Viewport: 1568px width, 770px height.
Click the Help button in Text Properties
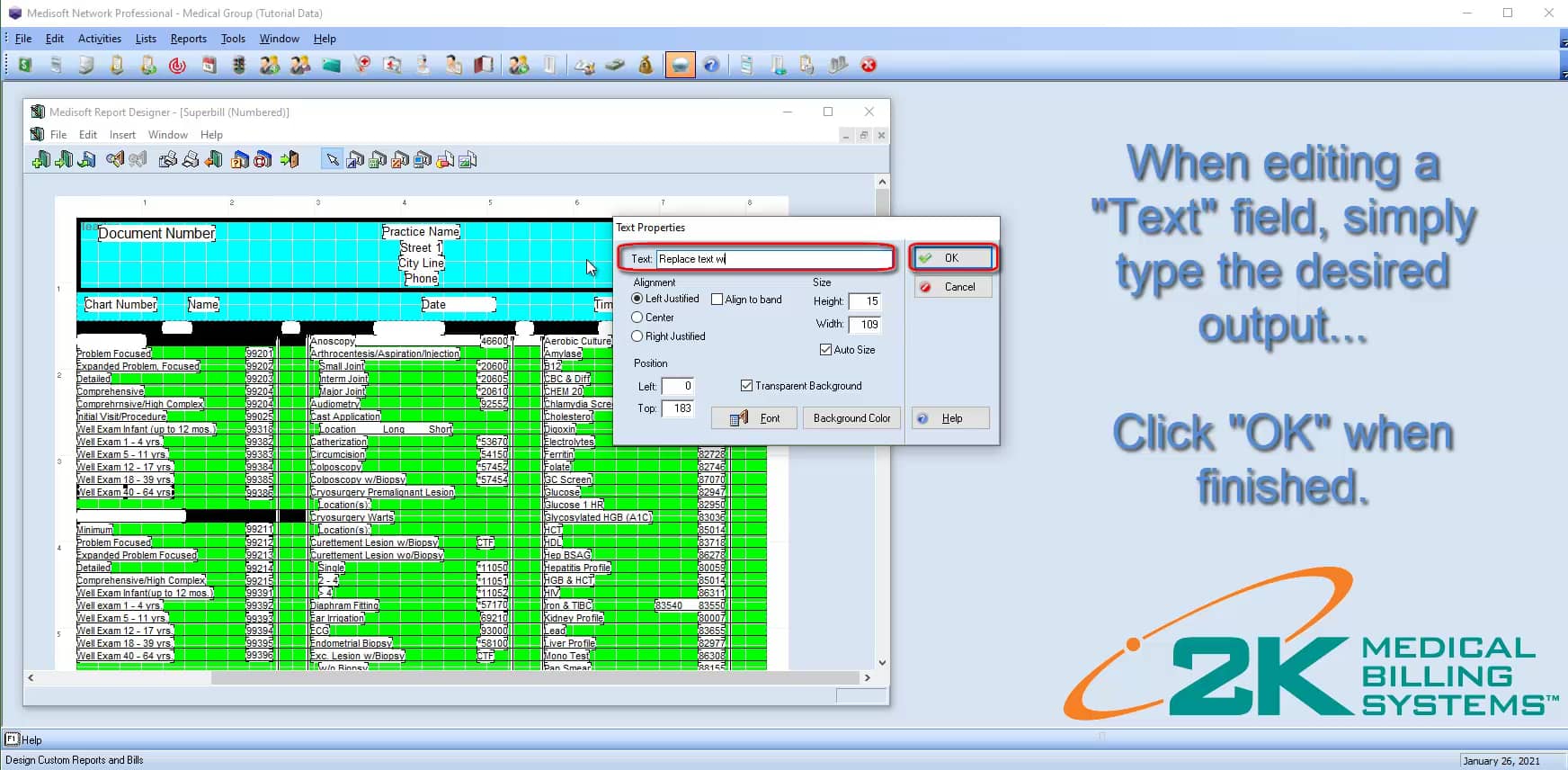(x=951, y=418)
